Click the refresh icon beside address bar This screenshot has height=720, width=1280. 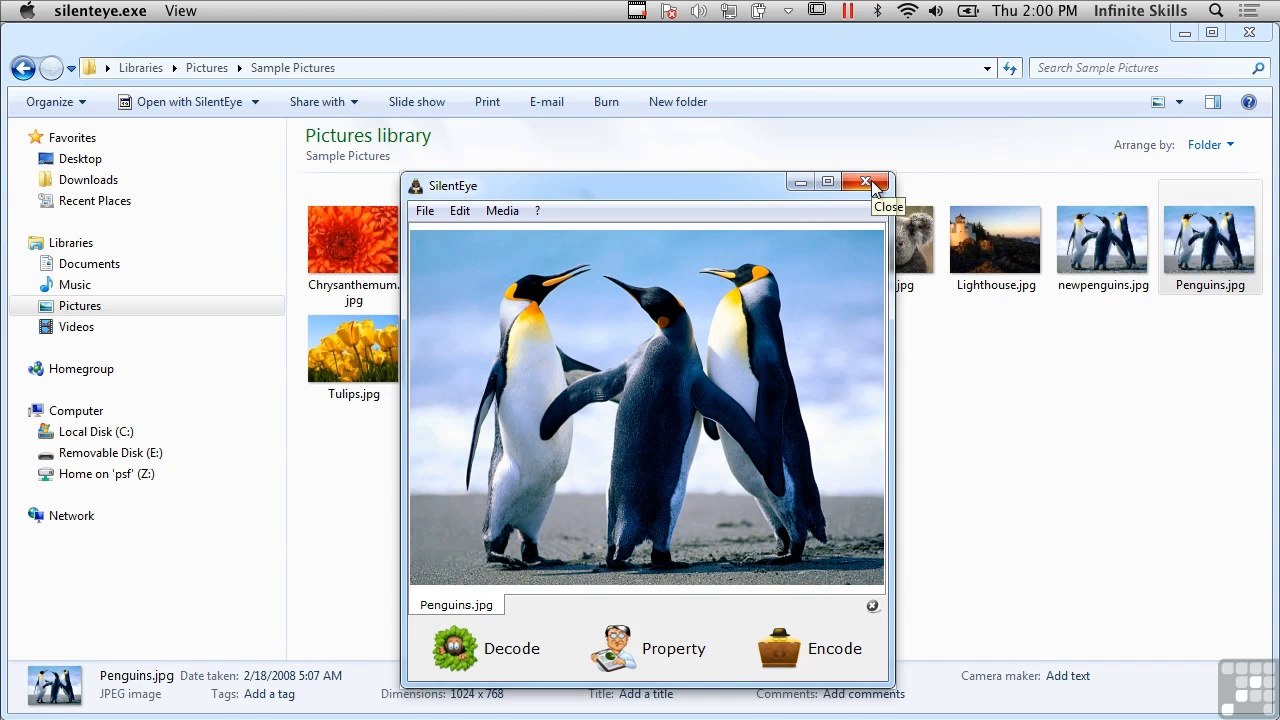(x=1010, y=68)
